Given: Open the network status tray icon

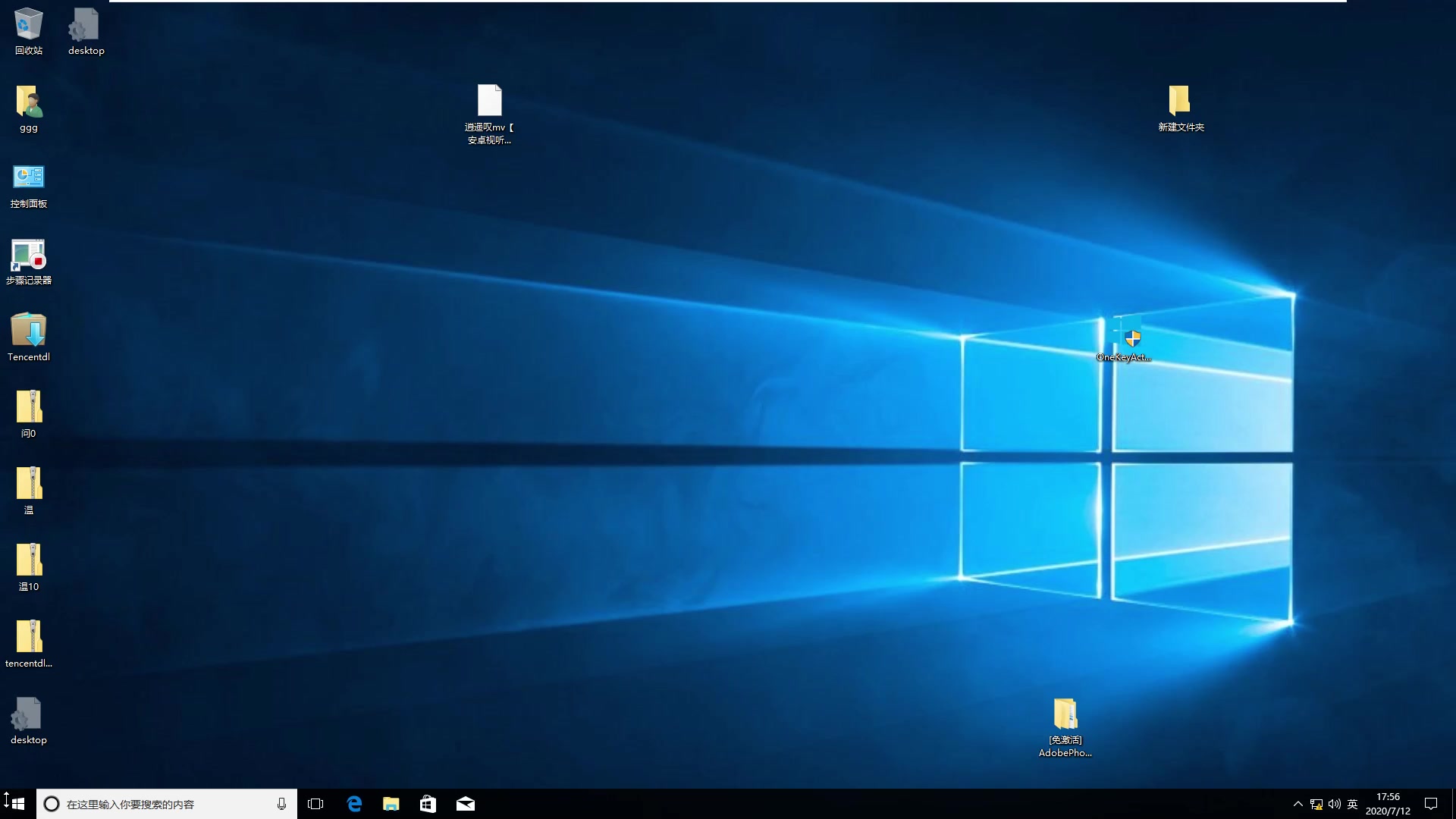Looking at the screenshot, I should (1317, 804).
